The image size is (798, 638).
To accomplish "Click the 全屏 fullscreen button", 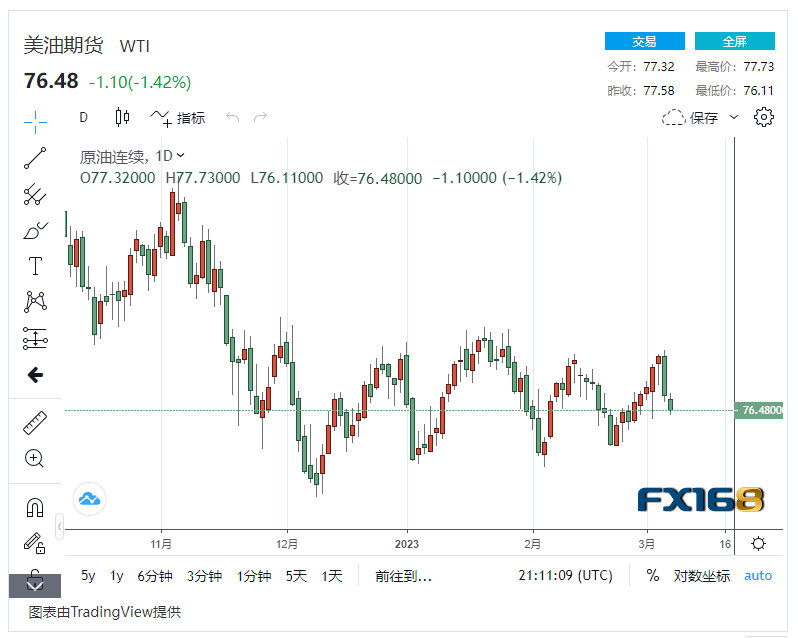I will coord(734,41).
